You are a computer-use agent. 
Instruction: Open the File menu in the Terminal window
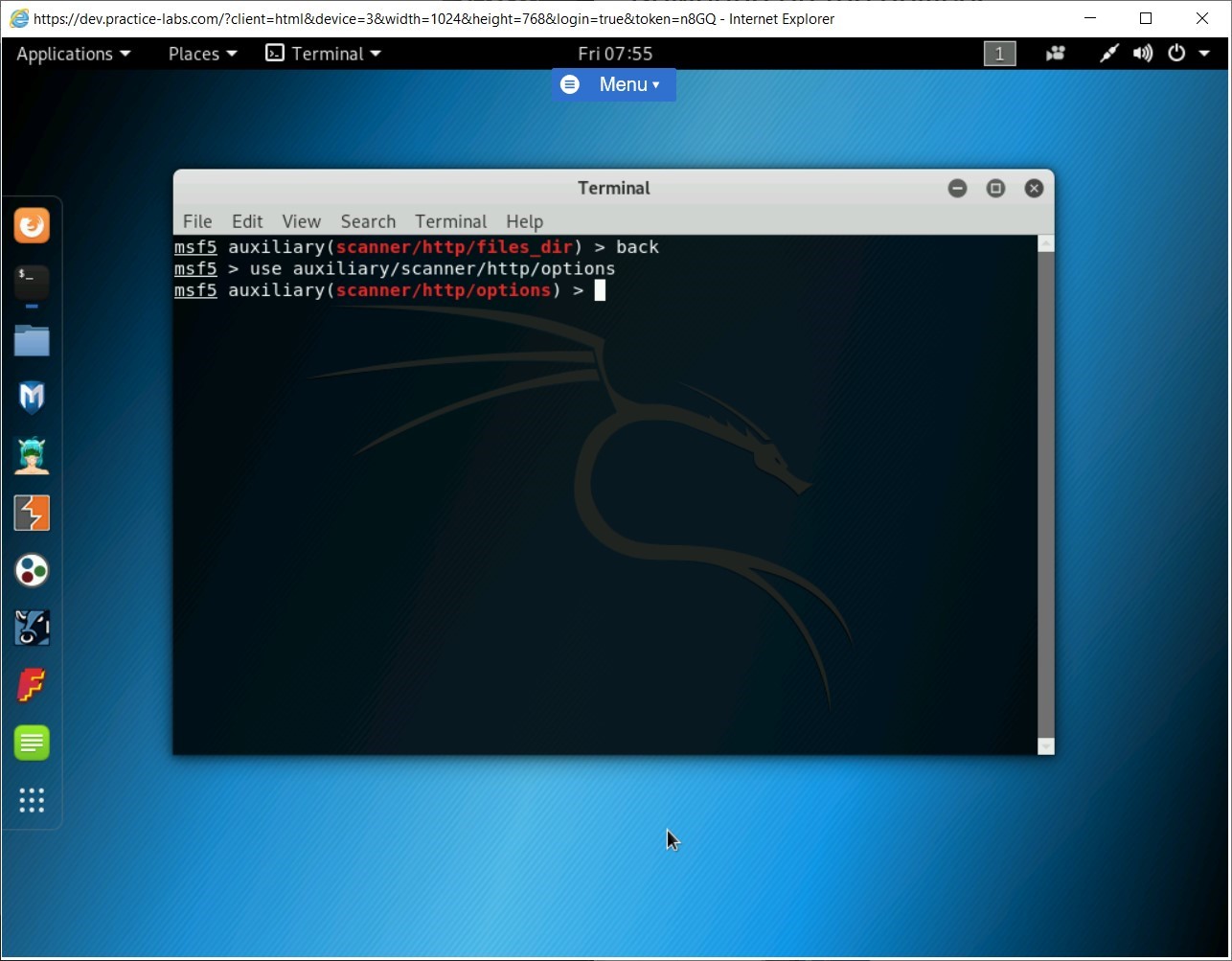click(x=197, y=221)
